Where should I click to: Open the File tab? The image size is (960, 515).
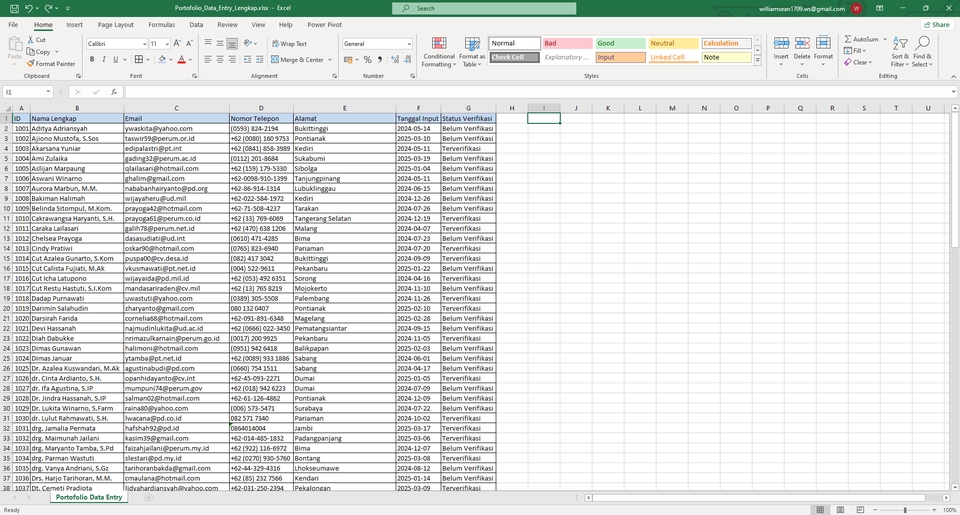13,24
